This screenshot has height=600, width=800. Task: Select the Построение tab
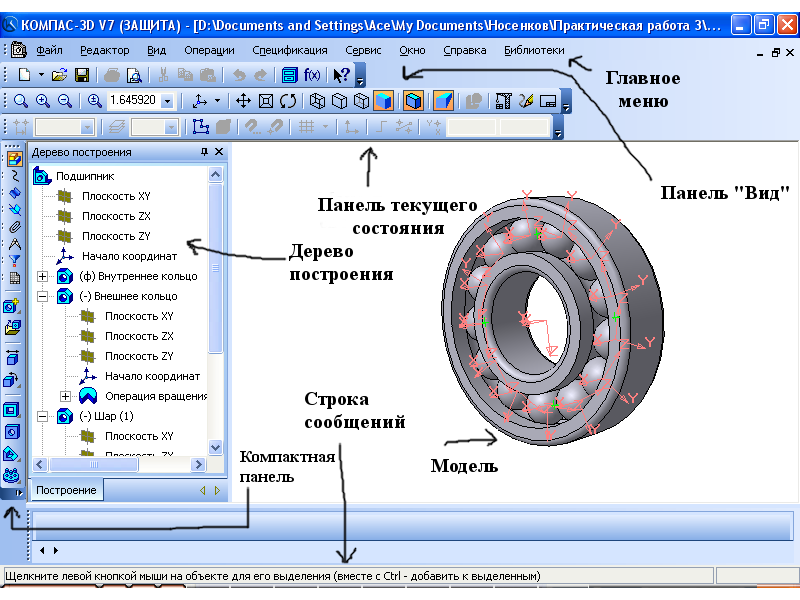pos(66,490)
